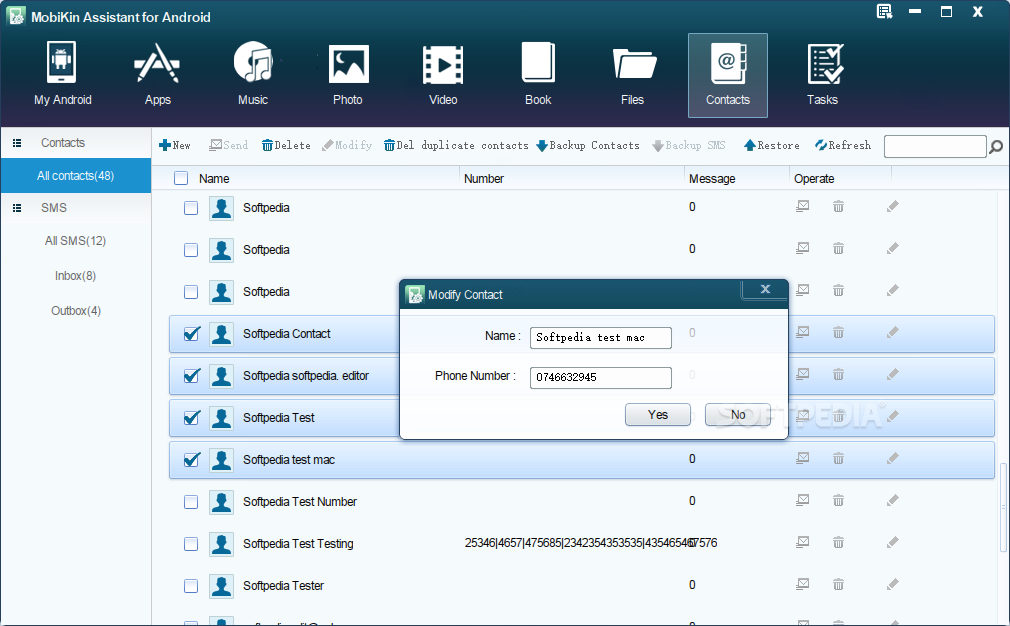This screenshot has height=626, width=1010.
Task: Open the Tasks section
Action: click(x=823, y=75)
